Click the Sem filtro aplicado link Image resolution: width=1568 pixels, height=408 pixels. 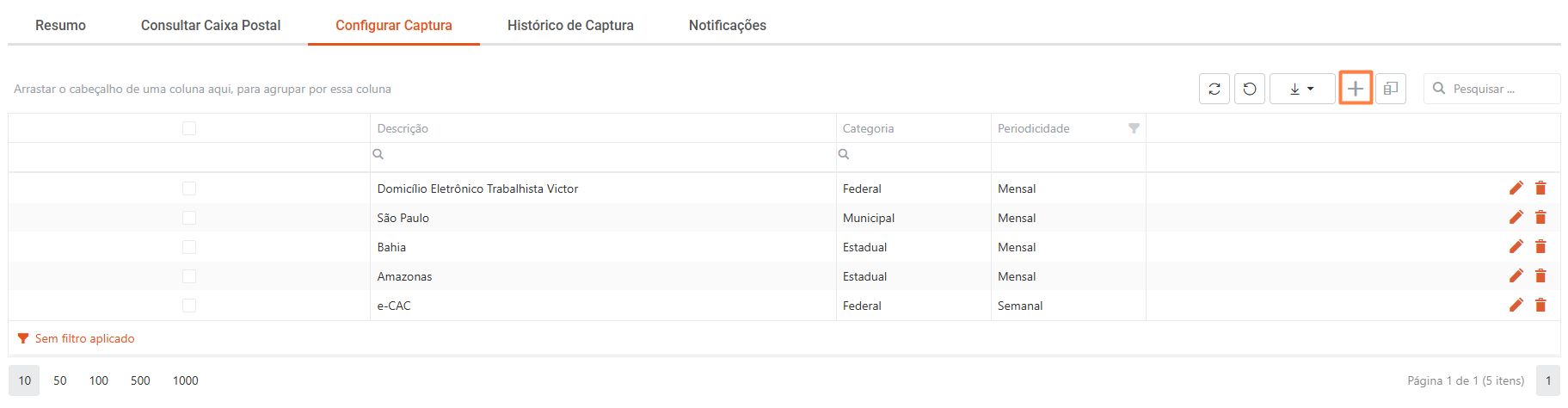coord(84,338)
